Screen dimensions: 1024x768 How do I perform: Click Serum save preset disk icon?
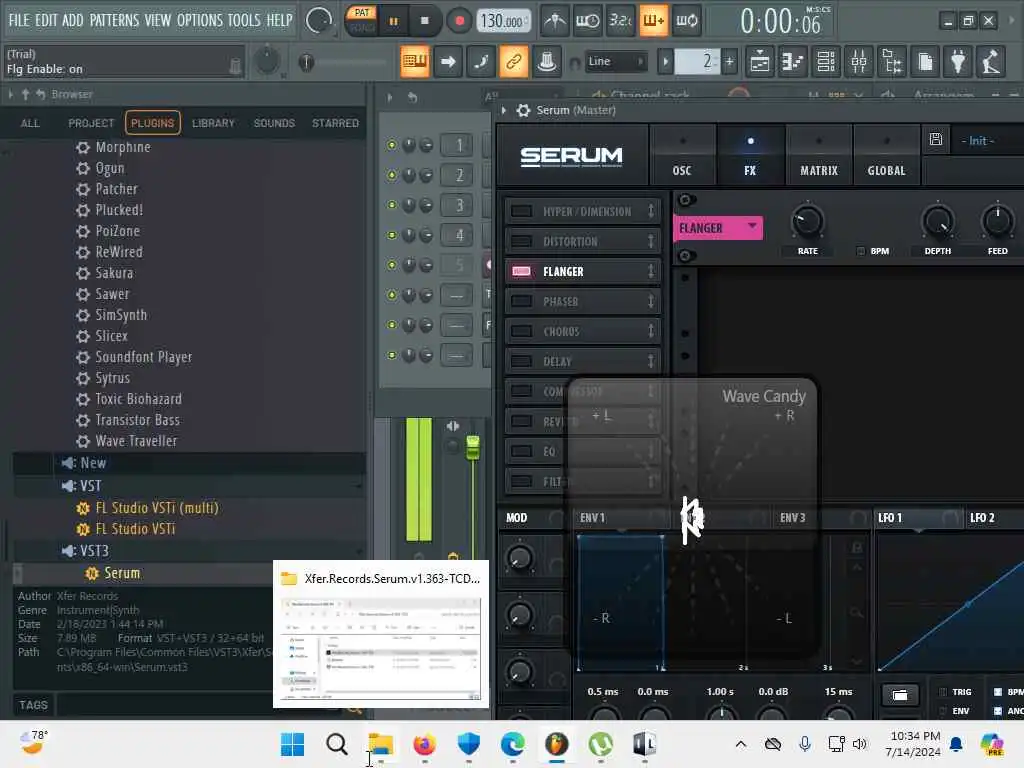(936, 139)
